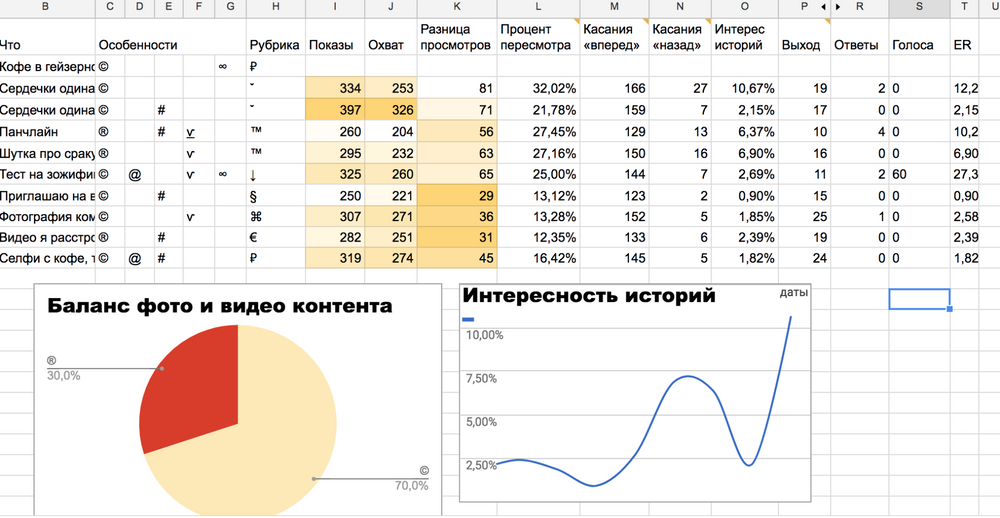Select column I header
The image size is (1000, 518).
click(333, 8)
